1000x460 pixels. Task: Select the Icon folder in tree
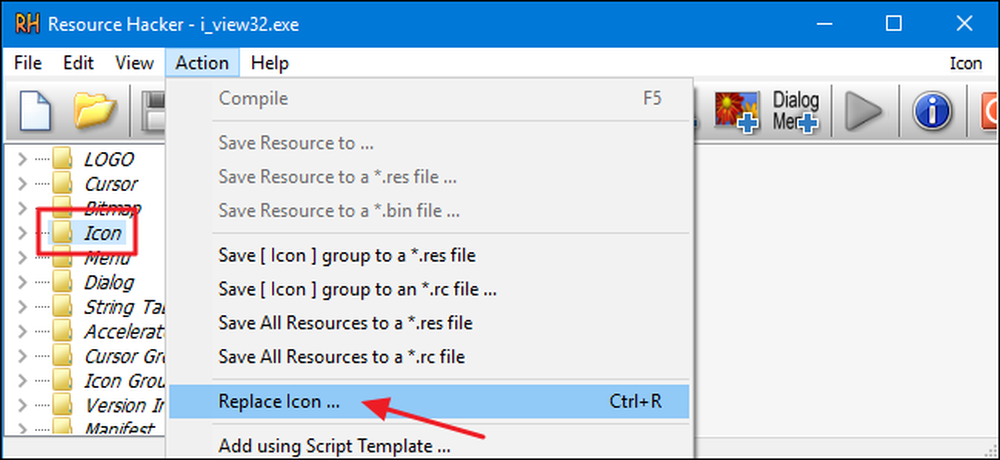point(102,233)
